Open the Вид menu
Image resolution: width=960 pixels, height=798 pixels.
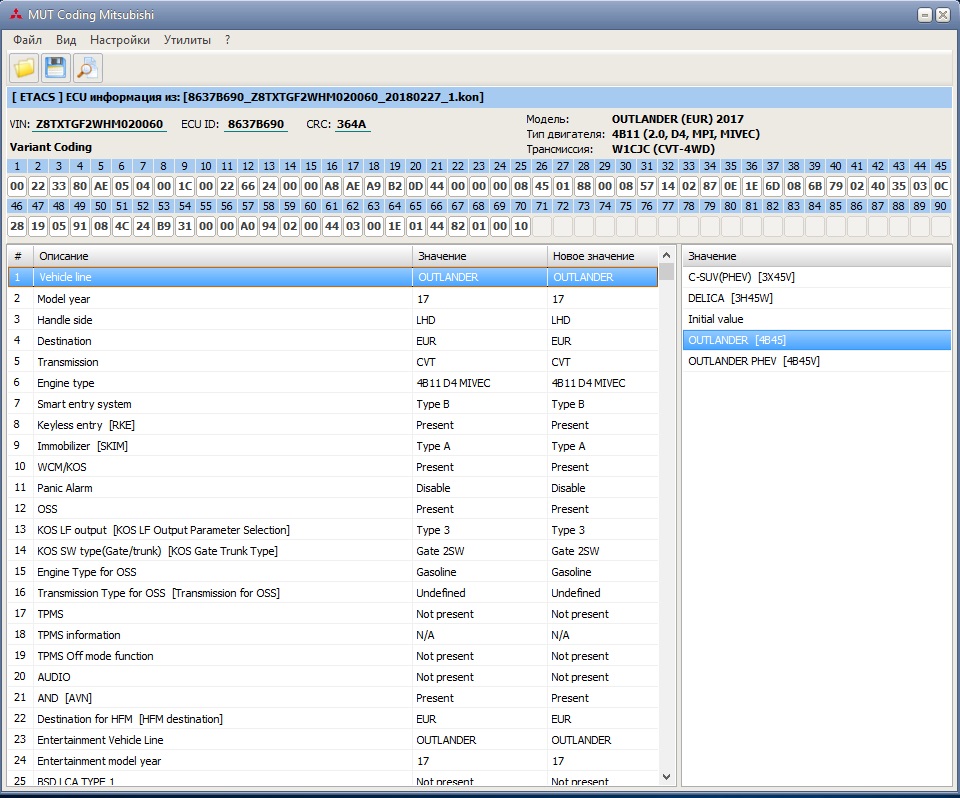pyautogui.click(x=66, y=40)
